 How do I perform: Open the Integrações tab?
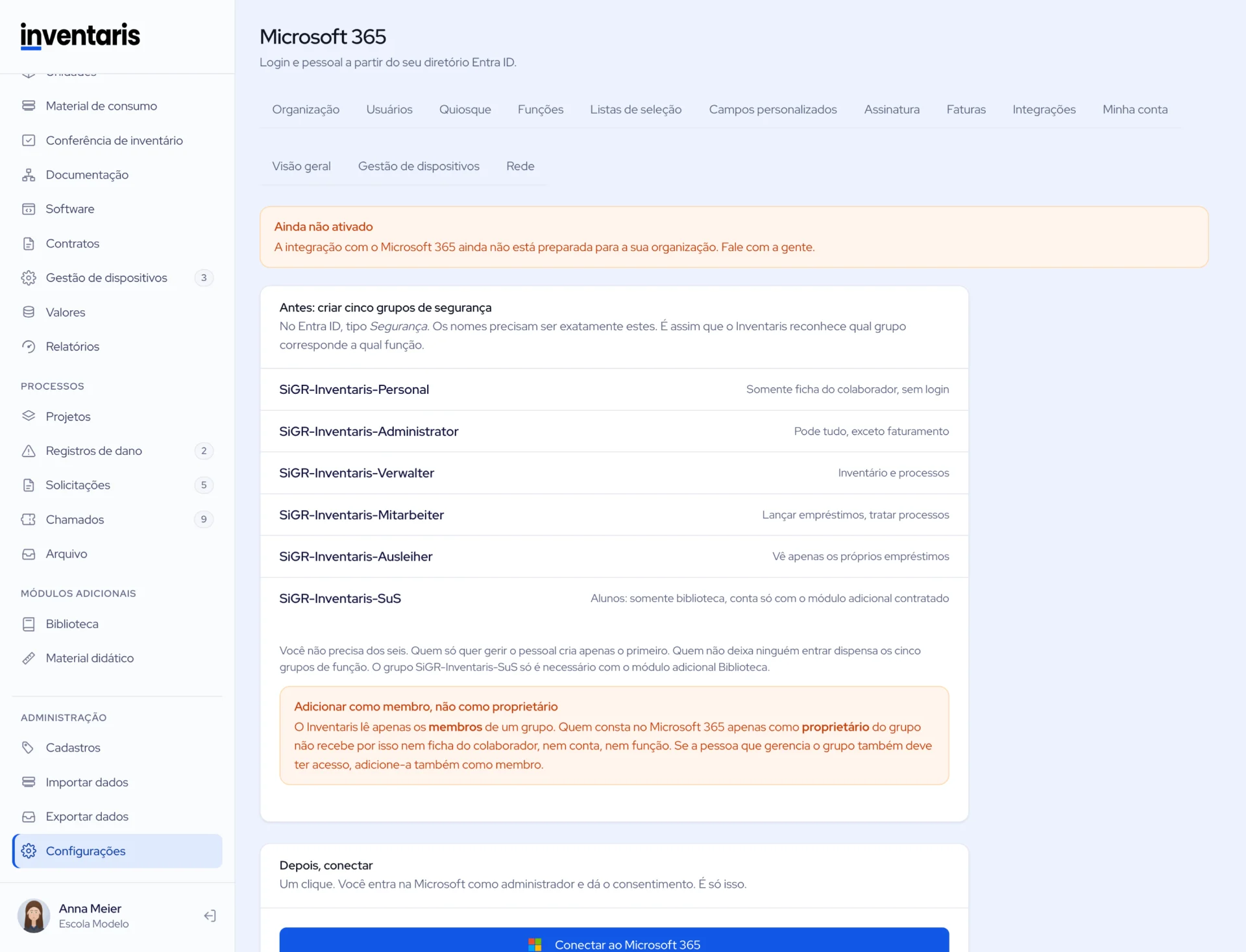point(1044,110)
